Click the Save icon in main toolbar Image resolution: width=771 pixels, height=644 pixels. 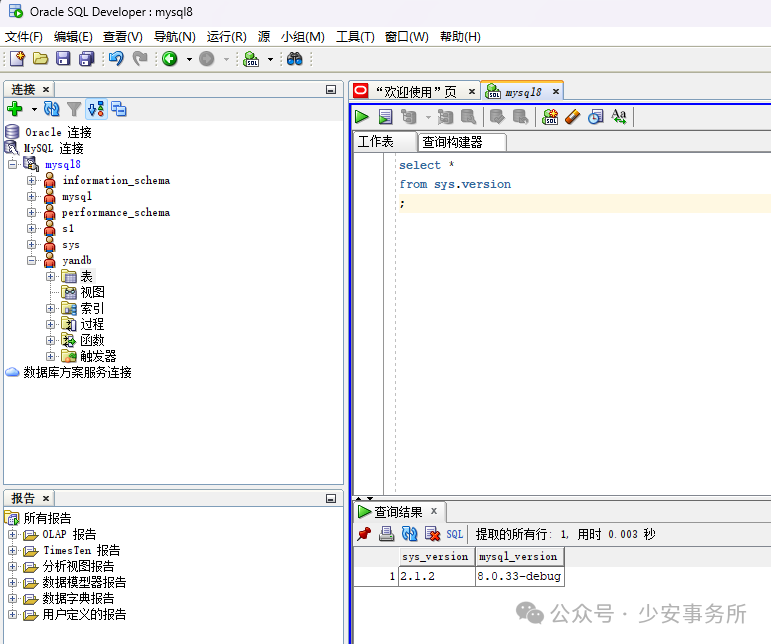[63, 59]
